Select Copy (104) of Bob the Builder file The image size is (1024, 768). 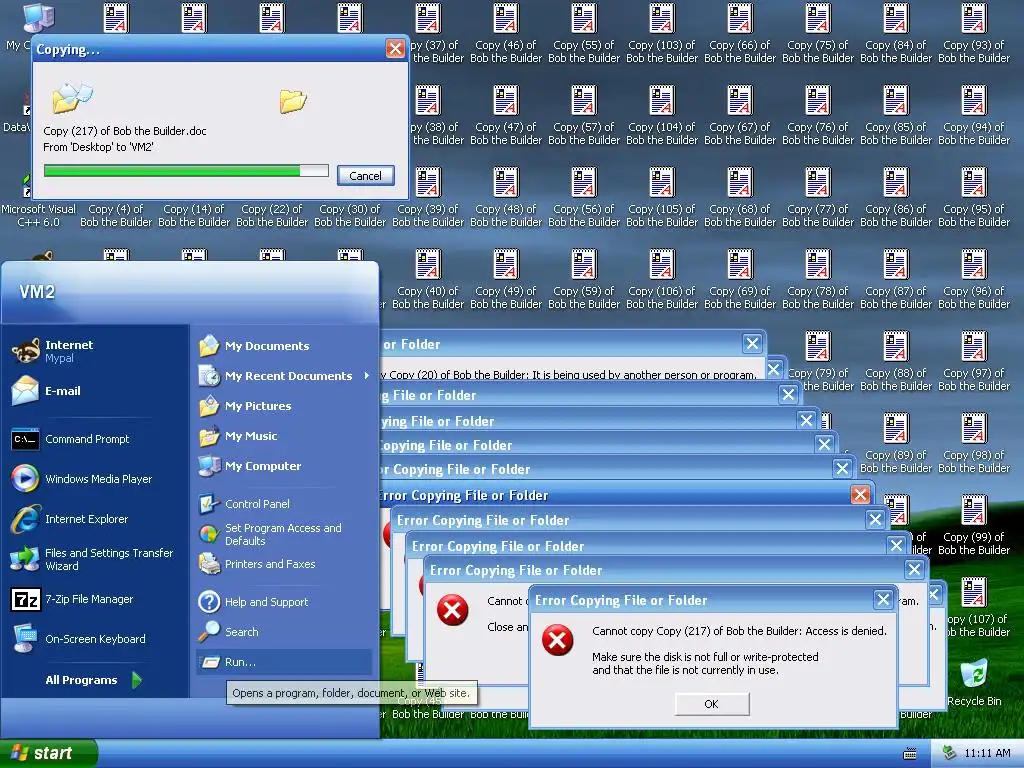(x=662, y=116)
